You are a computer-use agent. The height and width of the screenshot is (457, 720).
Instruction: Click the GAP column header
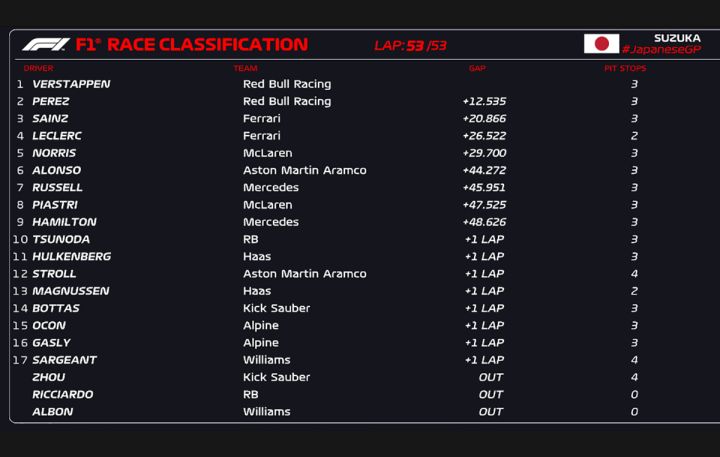(x=477, y=68)
